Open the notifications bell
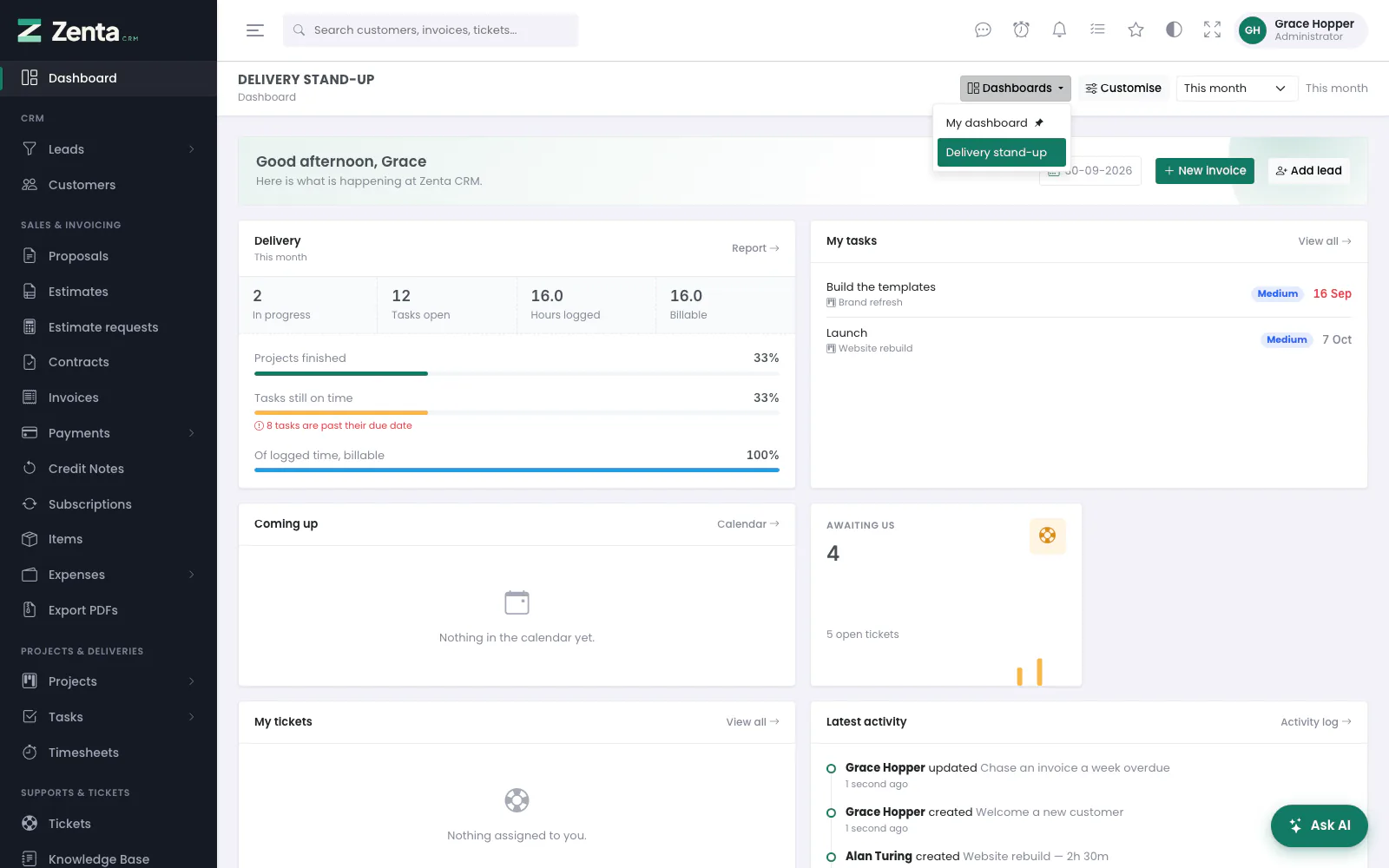 coord(1059,30)
